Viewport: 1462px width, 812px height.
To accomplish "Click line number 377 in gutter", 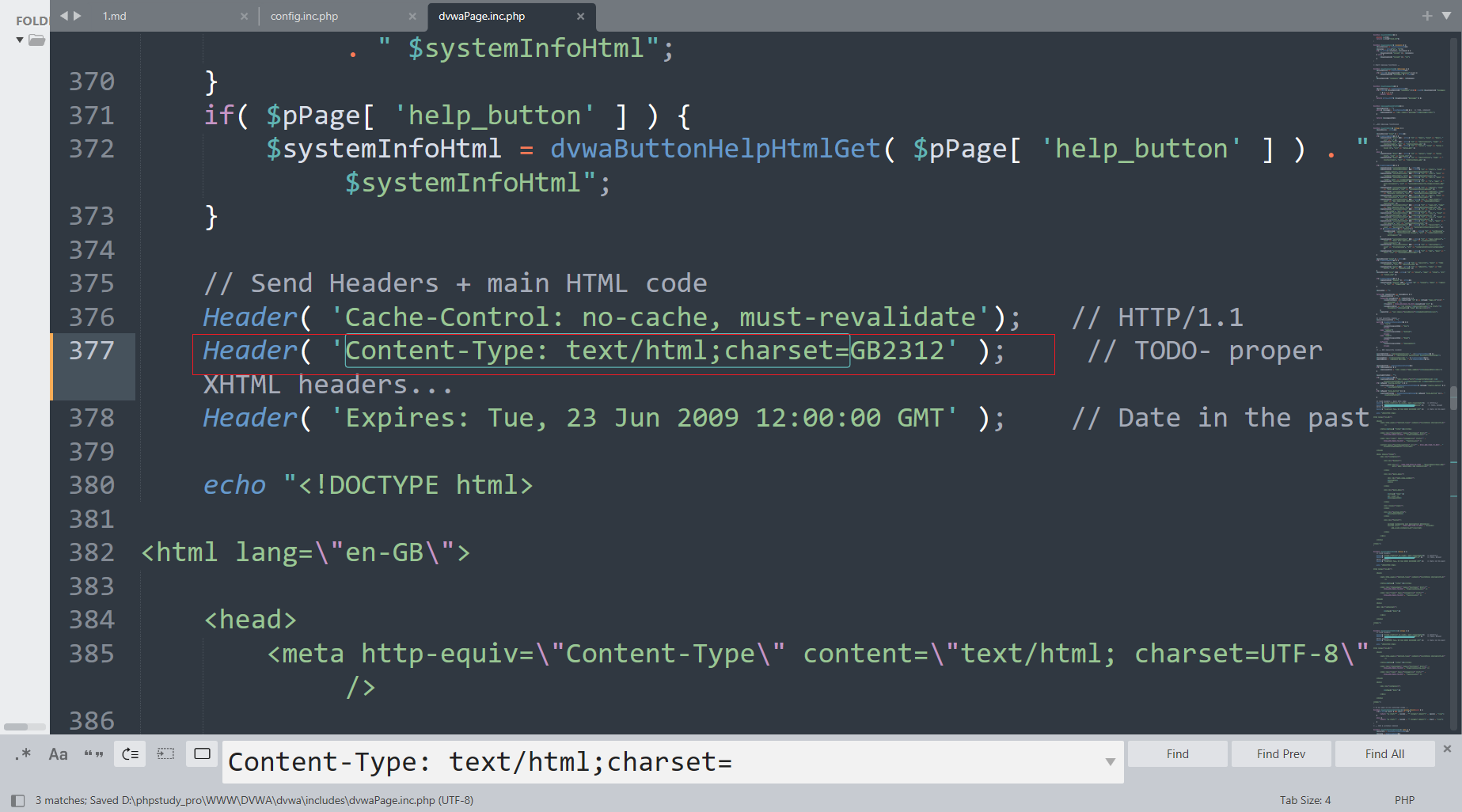I will click(x=92, y=351).
